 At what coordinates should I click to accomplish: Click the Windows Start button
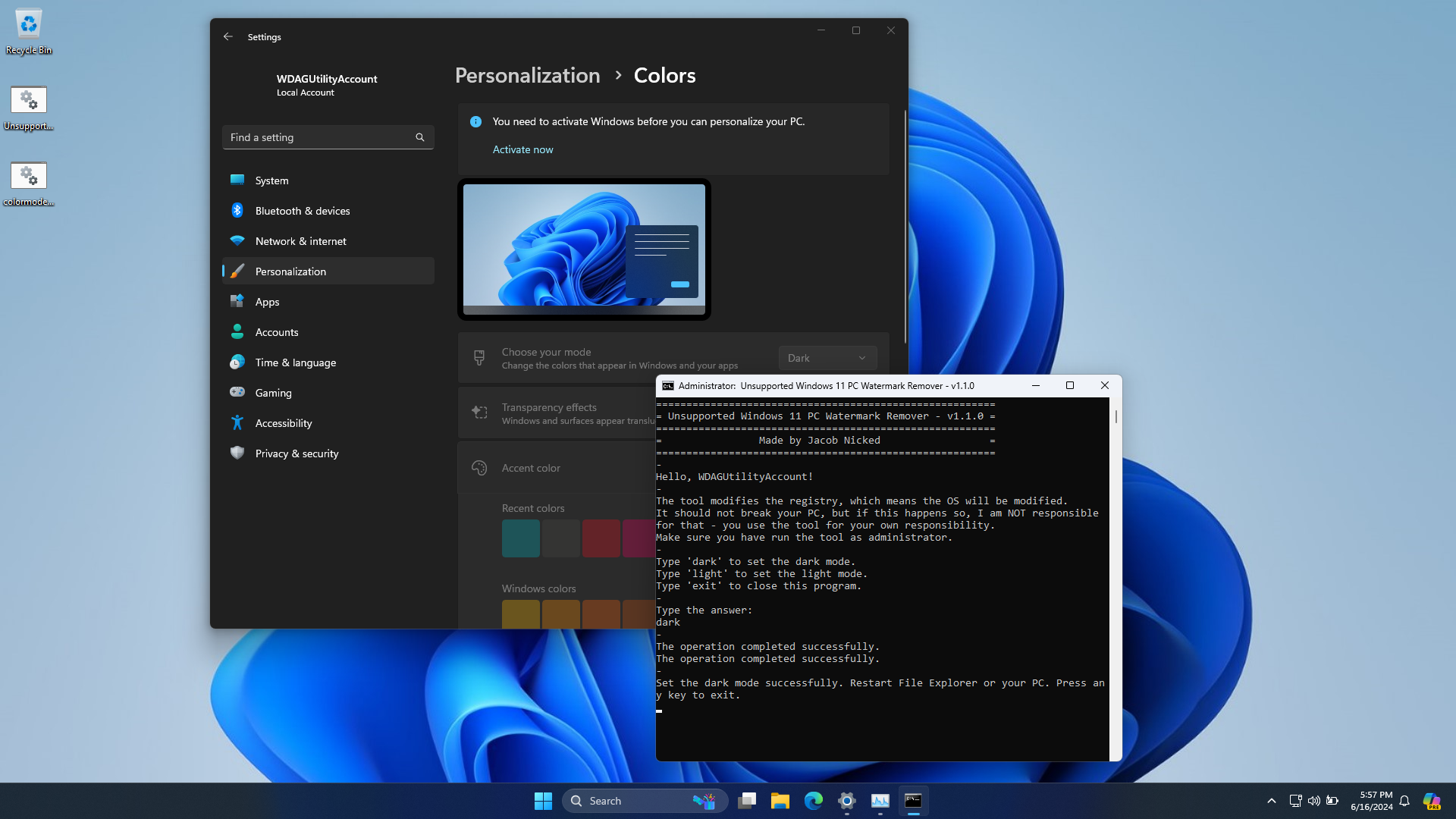click(x=543, y=801)
